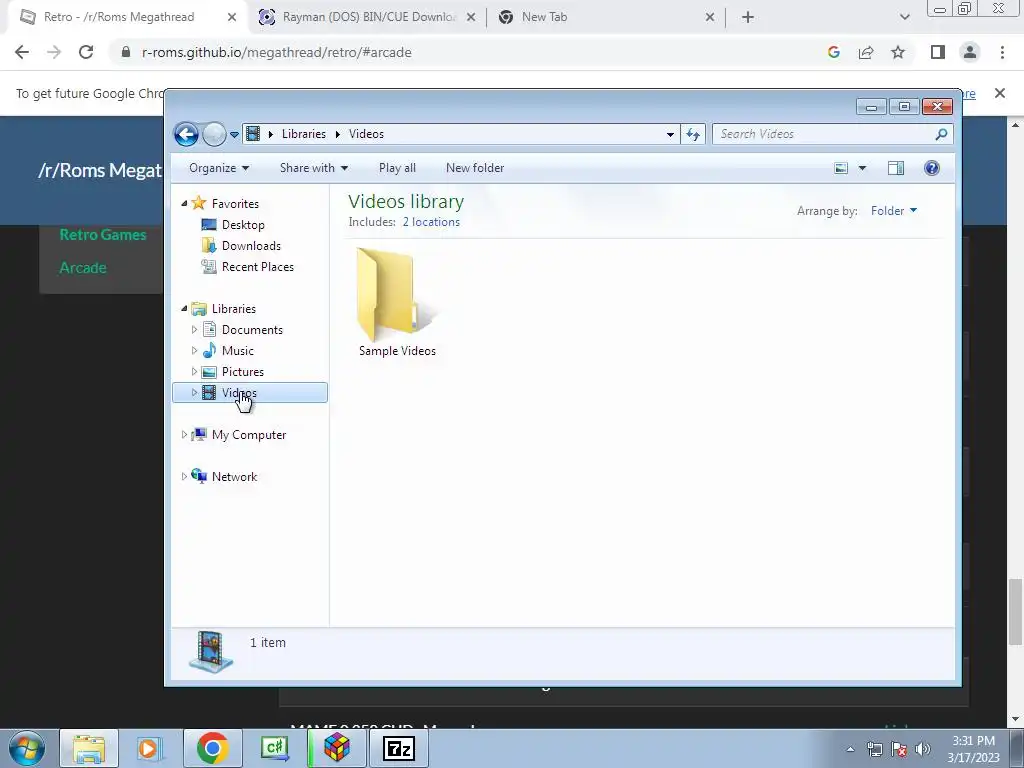This screenshot has width=1024, height=768.
Task: Open Chrome profile icon
Action: [970, 52]
